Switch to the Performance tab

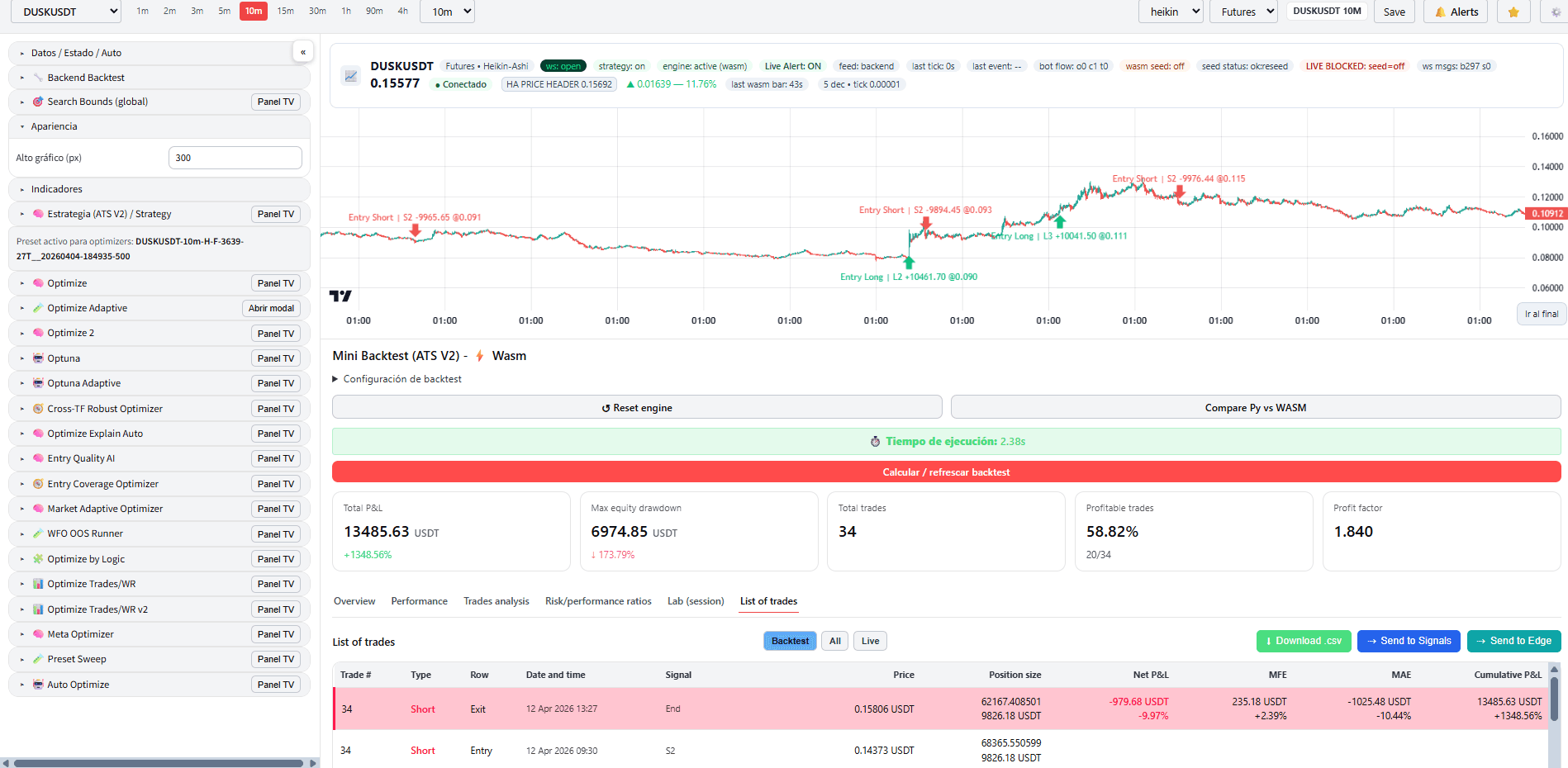(419, 601)
